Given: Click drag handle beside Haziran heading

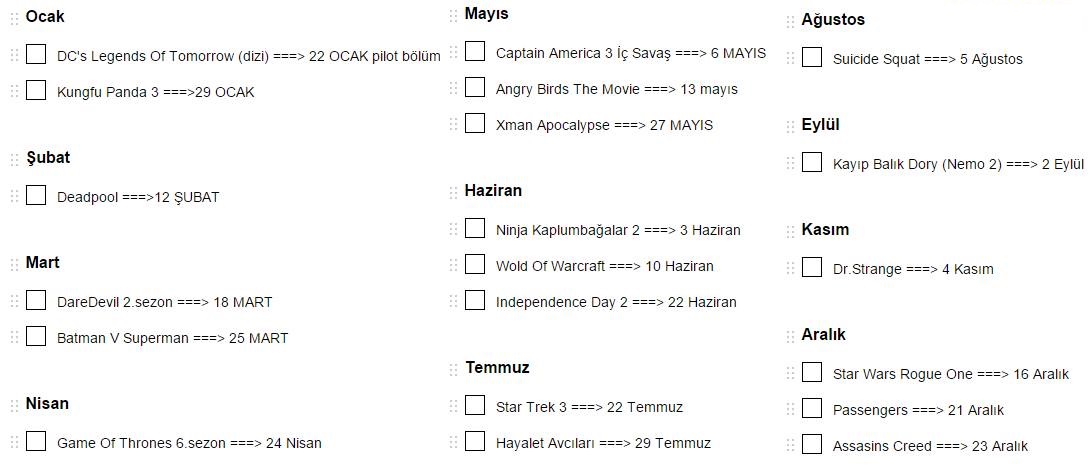Looking at the screenshot, I should click(454, 192).
